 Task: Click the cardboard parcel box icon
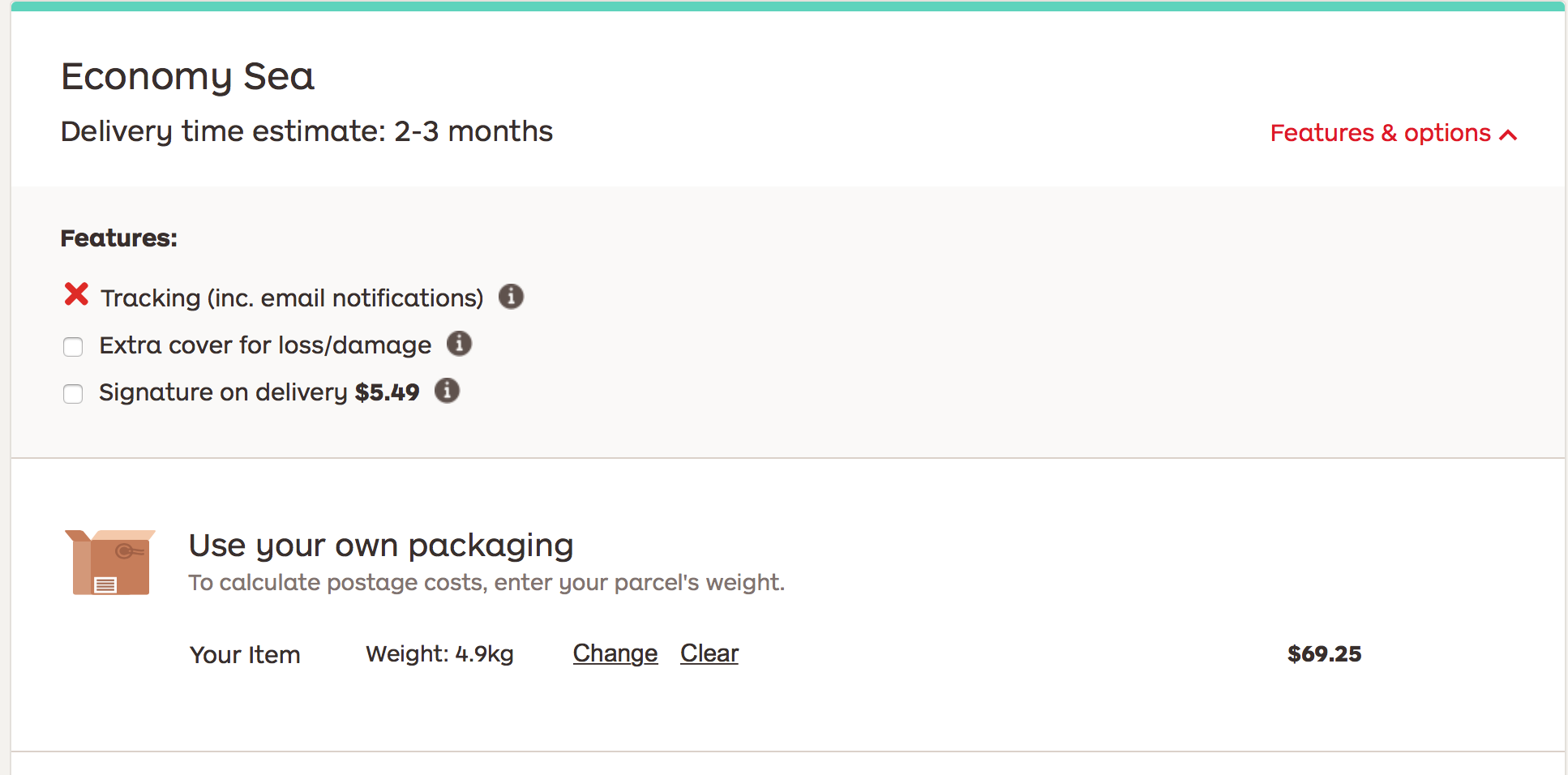(110, 563)
